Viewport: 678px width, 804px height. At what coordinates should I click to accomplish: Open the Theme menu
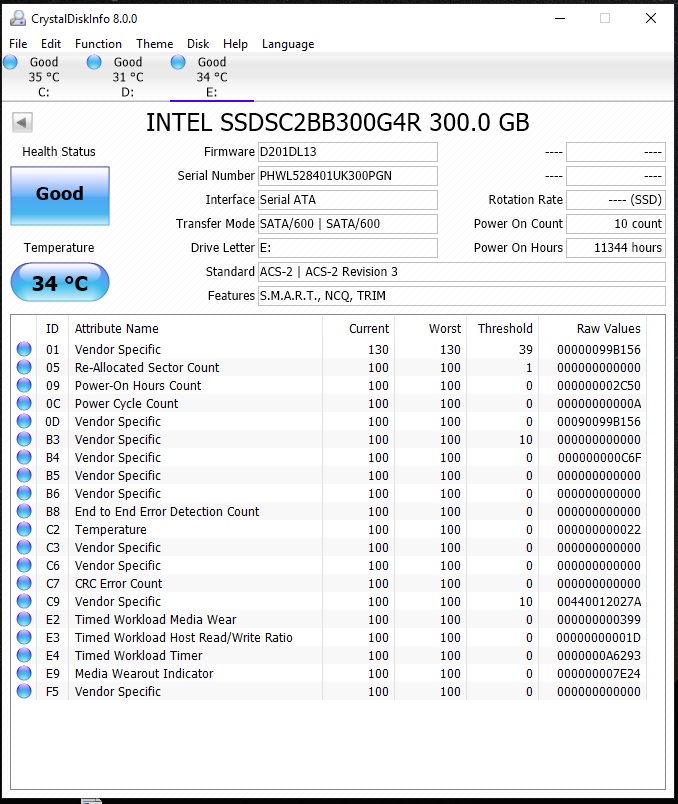[154, 44]
